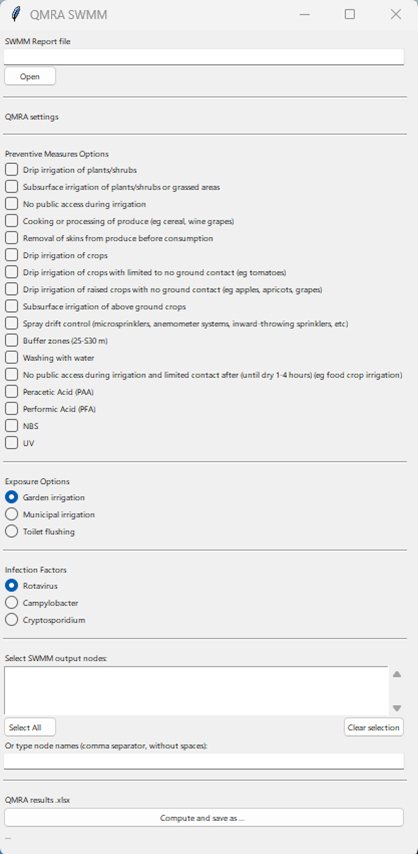418x854 pixels.
Task: Select Campylobacter infection factor
Action: click(x=11, y=603)
